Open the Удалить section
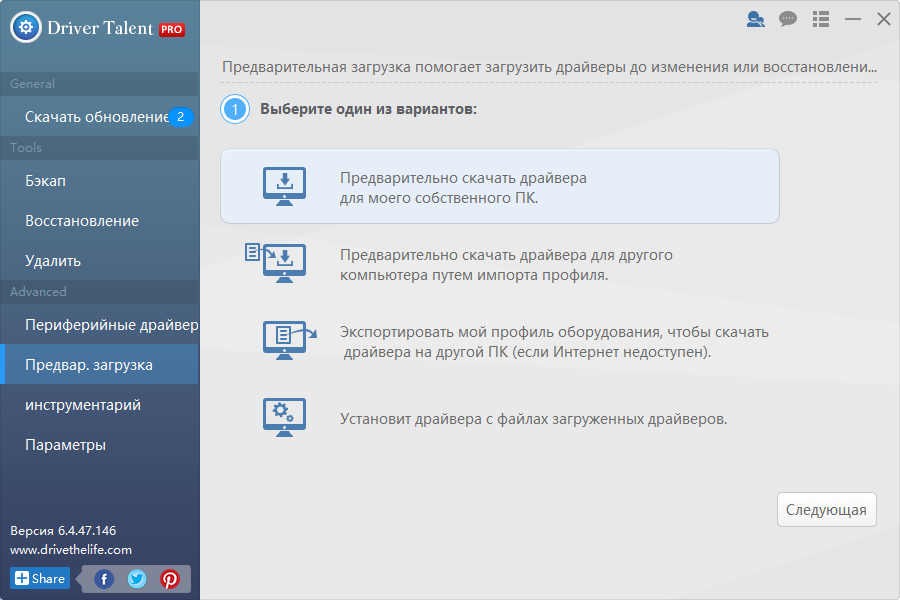900x600 pixels. point(99,261)
